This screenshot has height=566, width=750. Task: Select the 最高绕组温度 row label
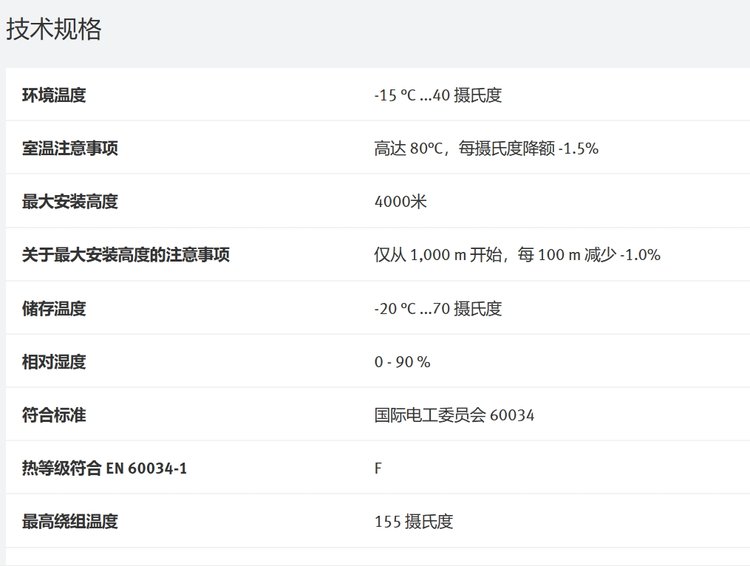70,521
